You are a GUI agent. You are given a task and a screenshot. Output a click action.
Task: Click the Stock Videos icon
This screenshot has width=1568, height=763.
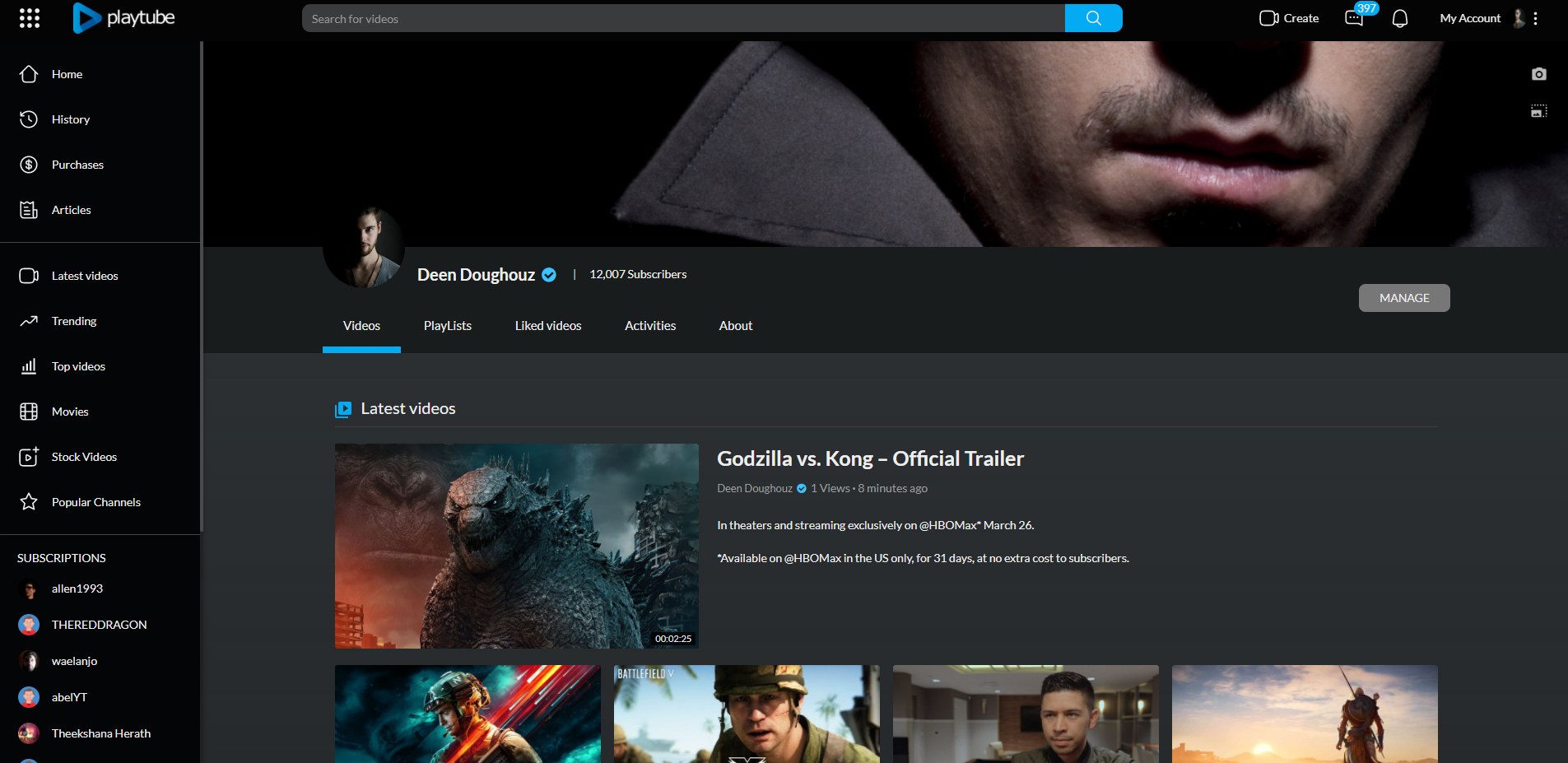pyautogui.click(x=29, y=457)
